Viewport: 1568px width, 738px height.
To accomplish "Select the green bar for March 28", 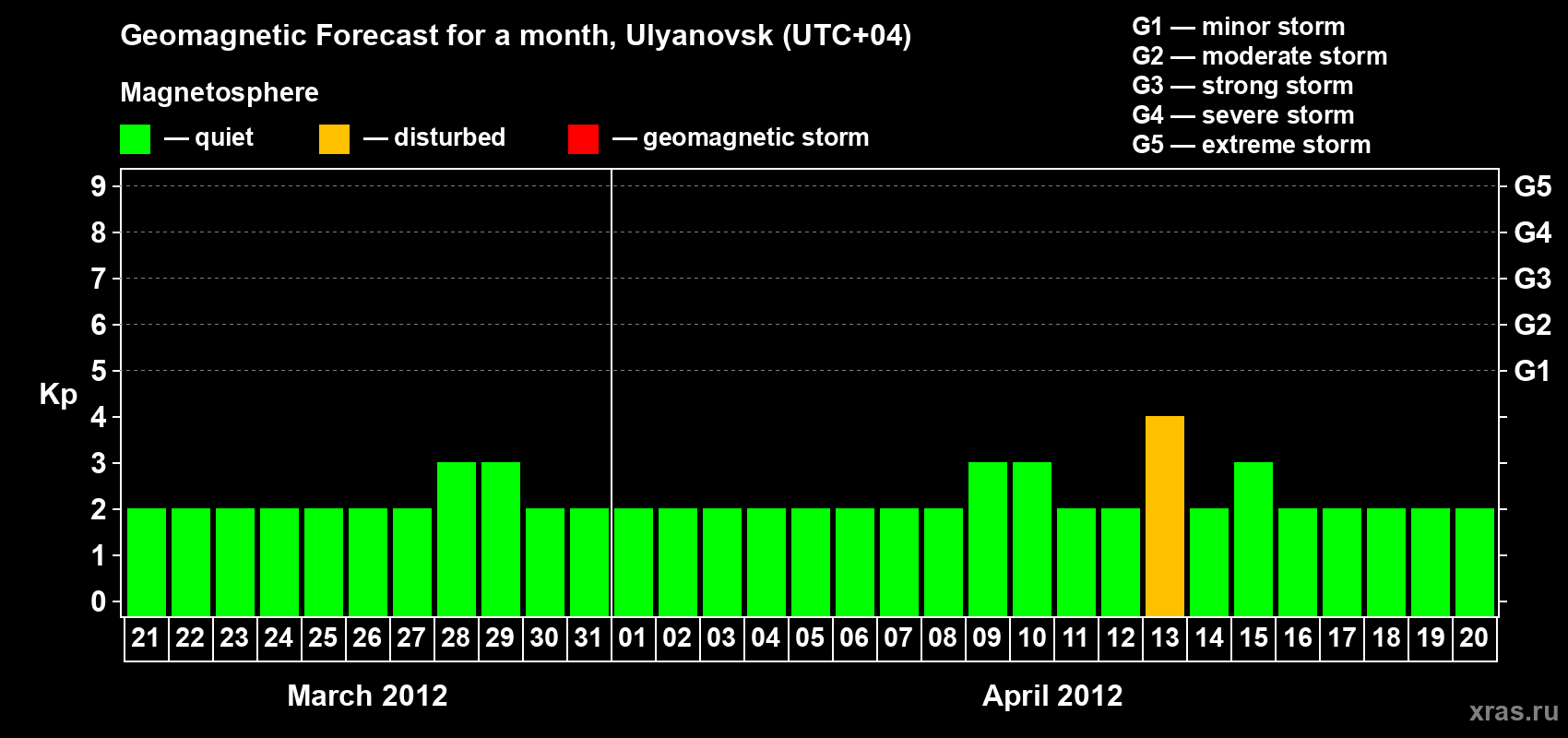I will point(457,540).
